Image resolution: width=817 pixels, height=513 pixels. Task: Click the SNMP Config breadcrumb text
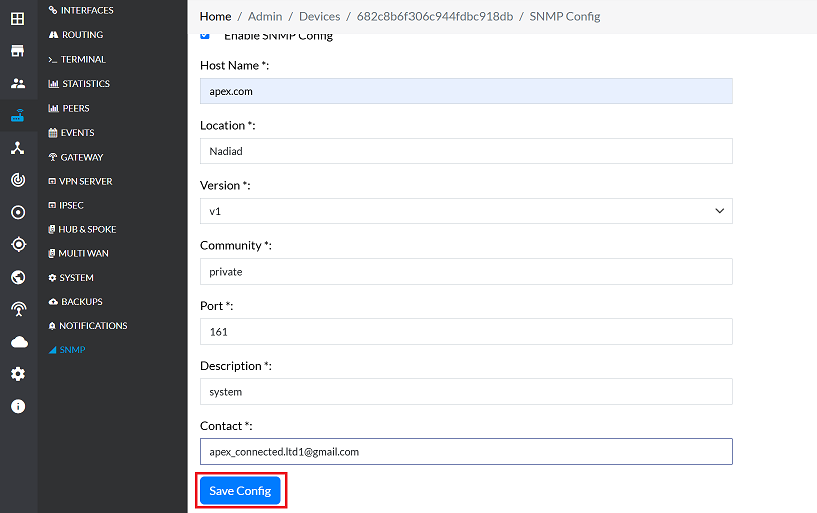click(565, 17)
